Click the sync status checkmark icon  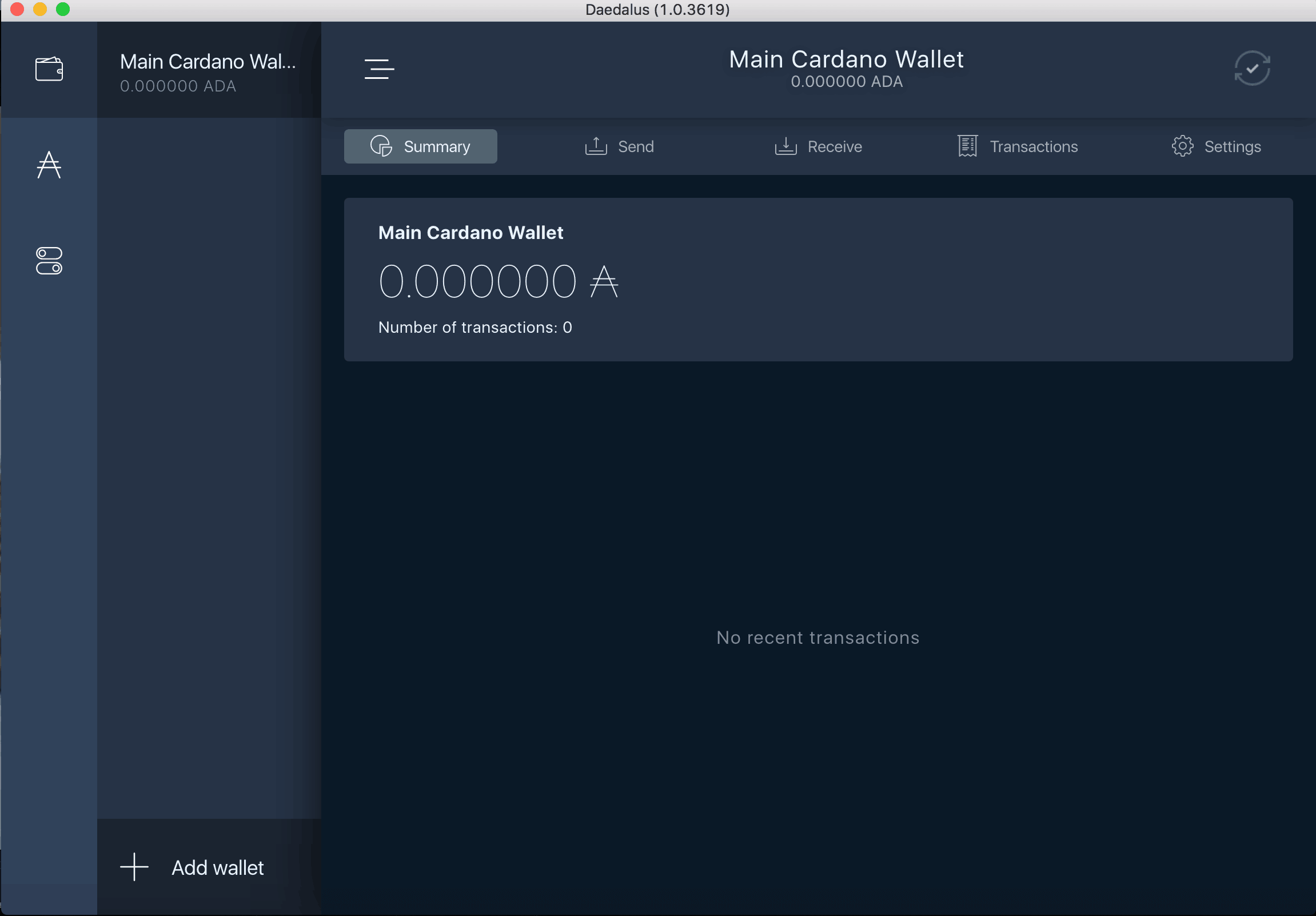tap(1252, 68)
